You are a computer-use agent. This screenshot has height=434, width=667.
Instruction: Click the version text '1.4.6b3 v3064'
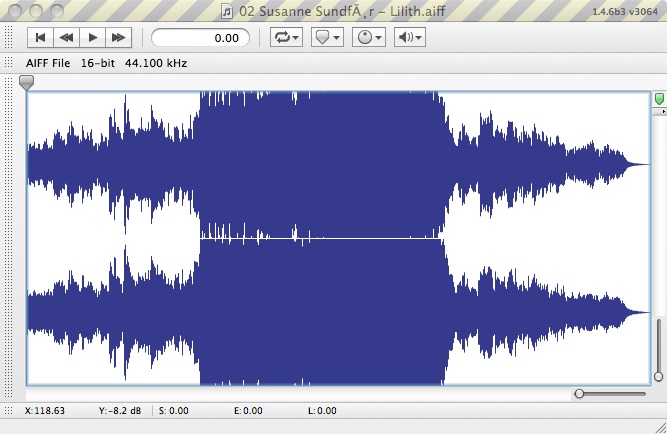[625, 11]
